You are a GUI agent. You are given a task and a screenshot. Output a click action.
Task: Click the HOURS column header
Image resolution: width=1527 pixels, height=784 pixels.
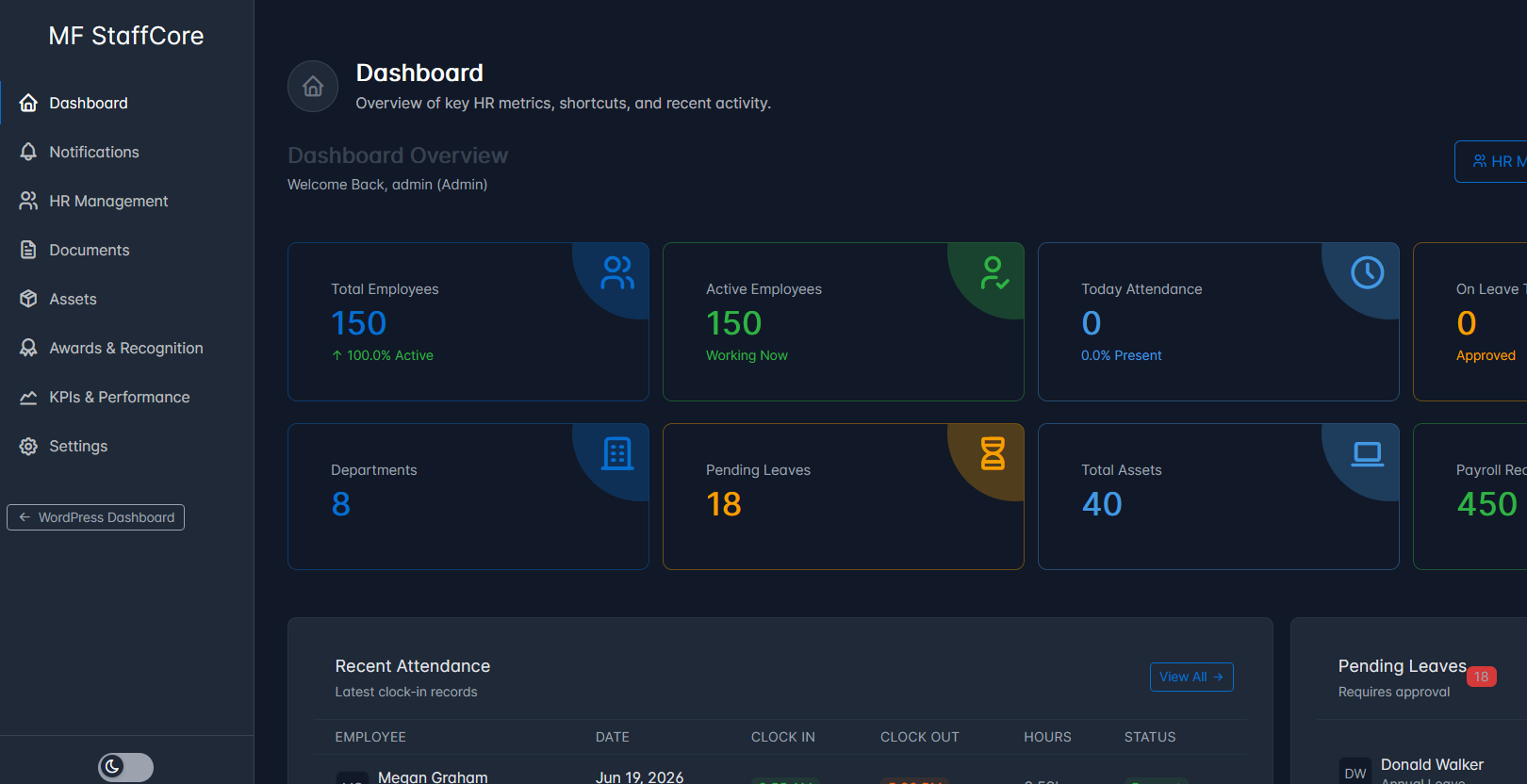pyautogui.click(x=1048, y=737)
